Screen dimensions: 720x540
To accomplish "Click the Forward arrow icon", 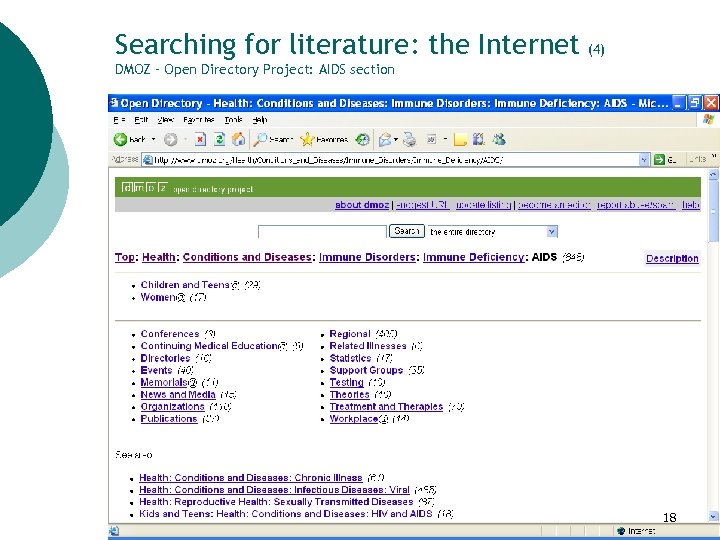I will 170,140.
